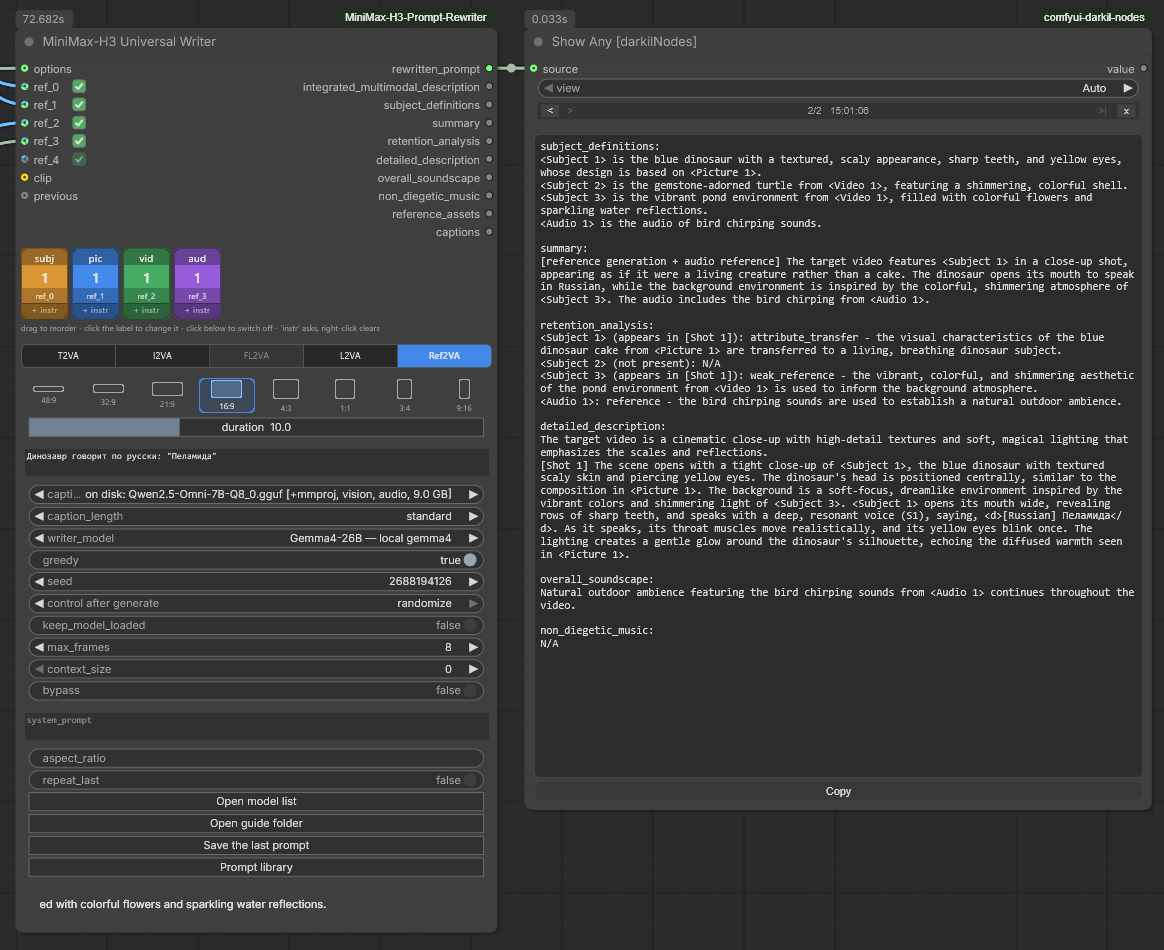Collapse the Show Any node via title dot
1164x950 pixels.
click(538, 42)
